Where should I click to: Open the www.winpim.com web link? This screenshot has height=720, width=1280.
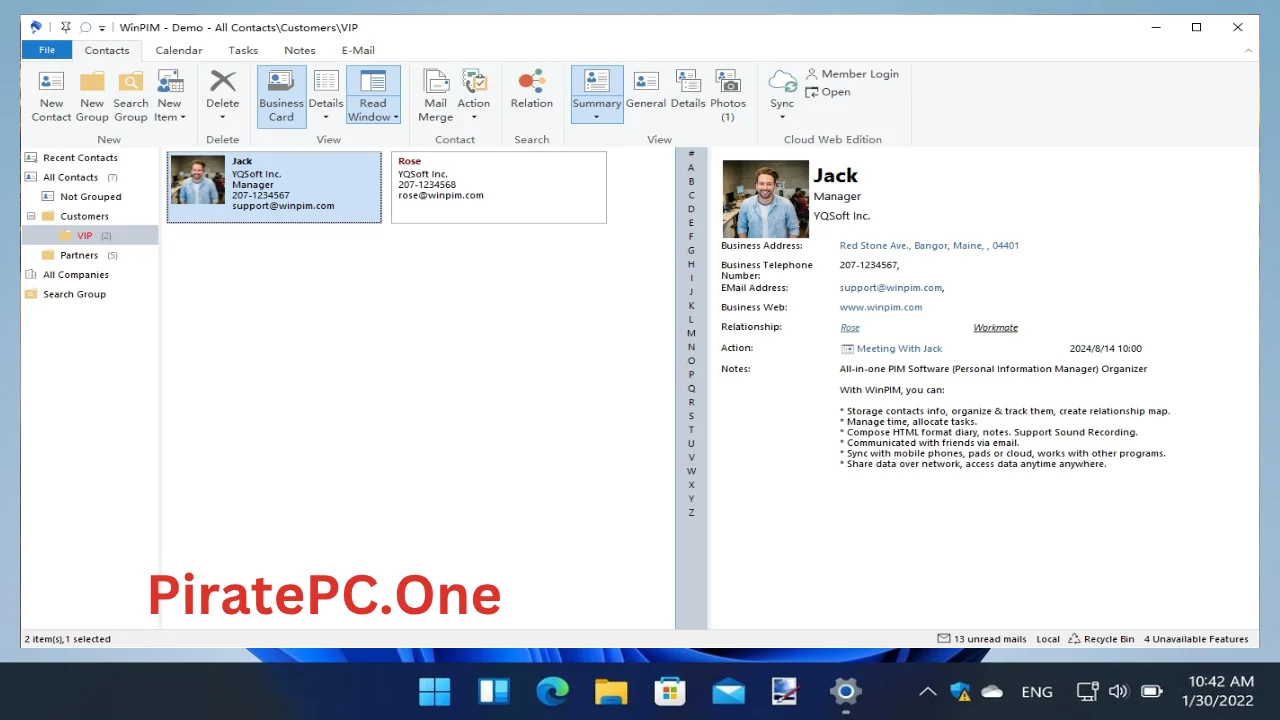point(881,308)
